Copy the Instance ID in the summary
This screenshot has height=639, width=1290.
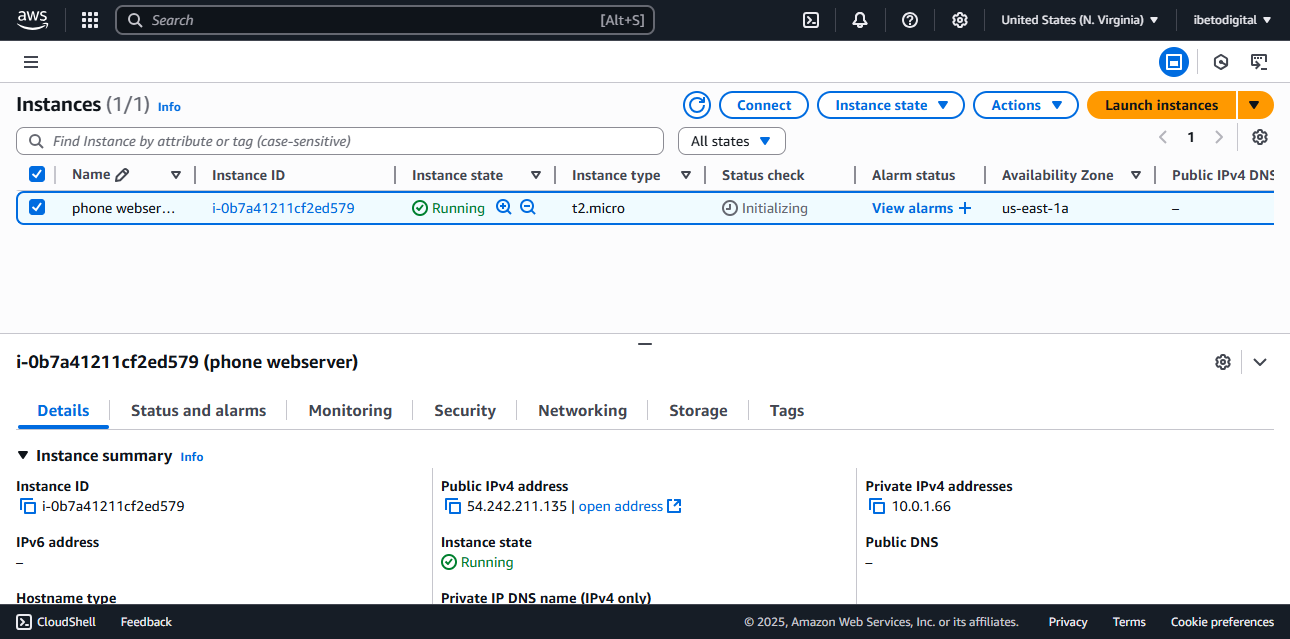(x=28, y=506)
